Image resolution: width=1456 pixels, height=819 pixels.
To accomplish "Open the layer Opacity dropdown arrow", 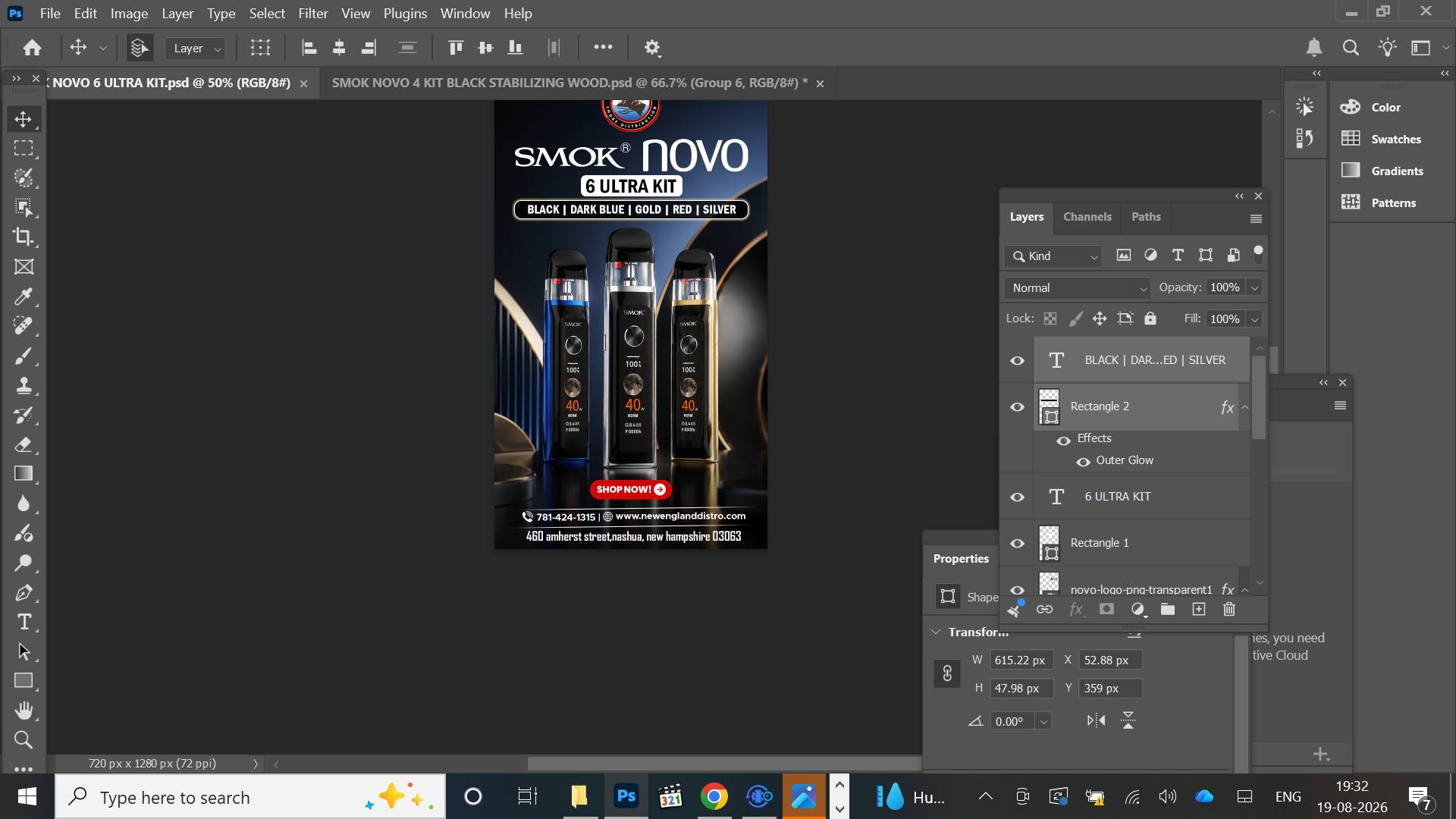I will (1254, 288).
